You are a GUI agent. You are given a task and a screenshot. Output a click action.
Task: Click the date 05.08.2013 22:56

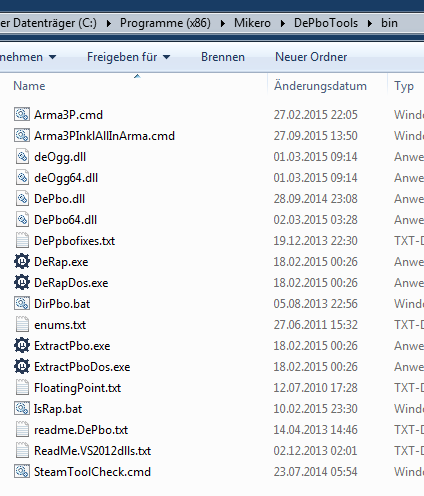315,304
